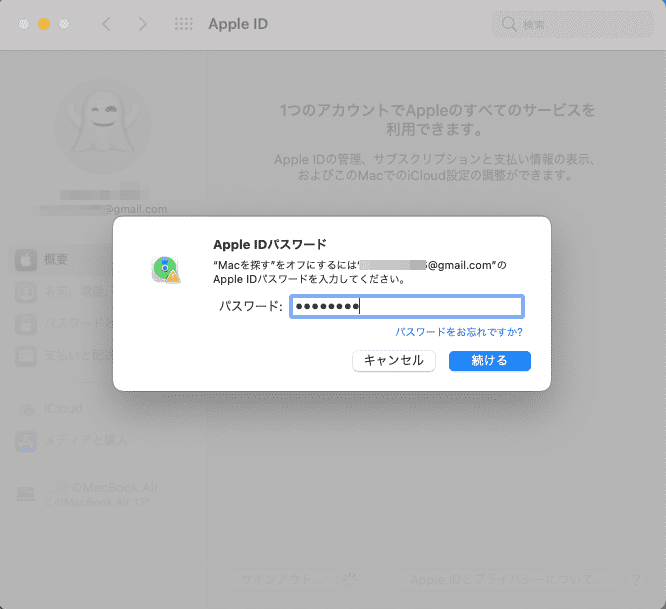Select the MacBook Air device entry

pyautogui.click(x=101, y=494)
